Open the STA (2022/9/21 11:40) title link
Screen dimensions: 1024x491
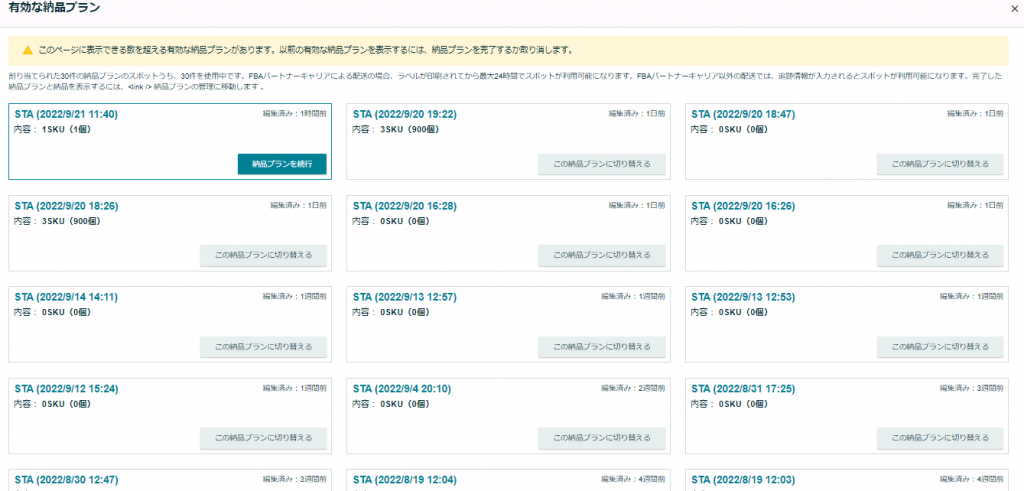(66, 115)
